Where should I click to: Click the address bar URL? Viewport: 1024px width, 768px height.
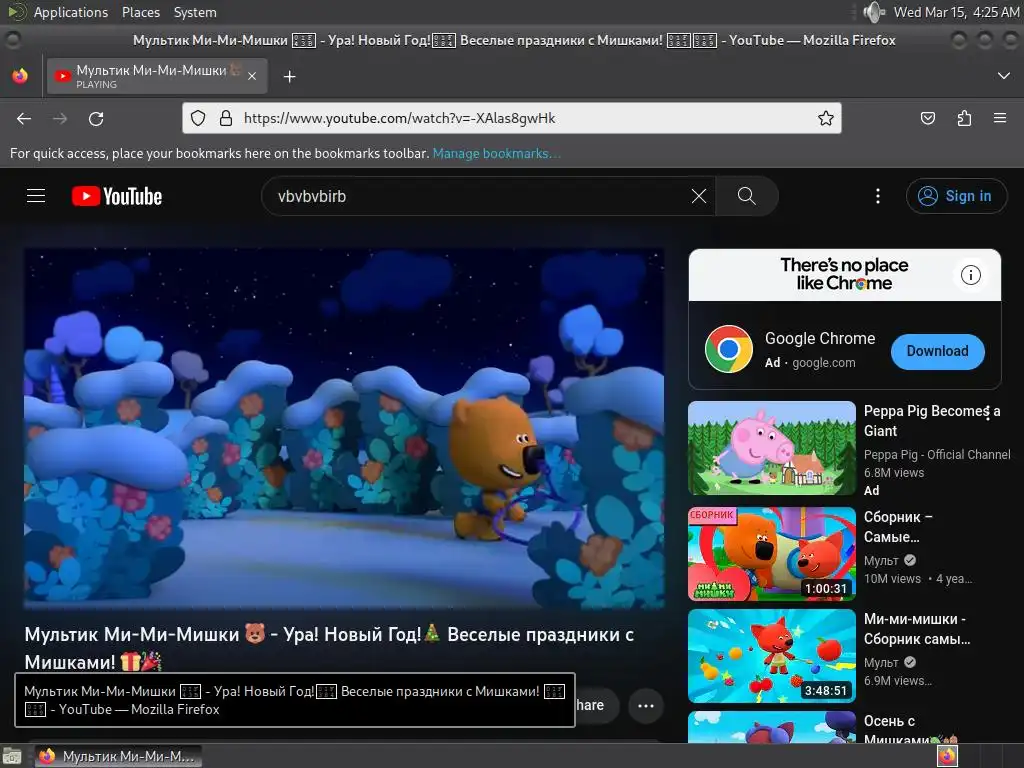click(x=399, y=118)
